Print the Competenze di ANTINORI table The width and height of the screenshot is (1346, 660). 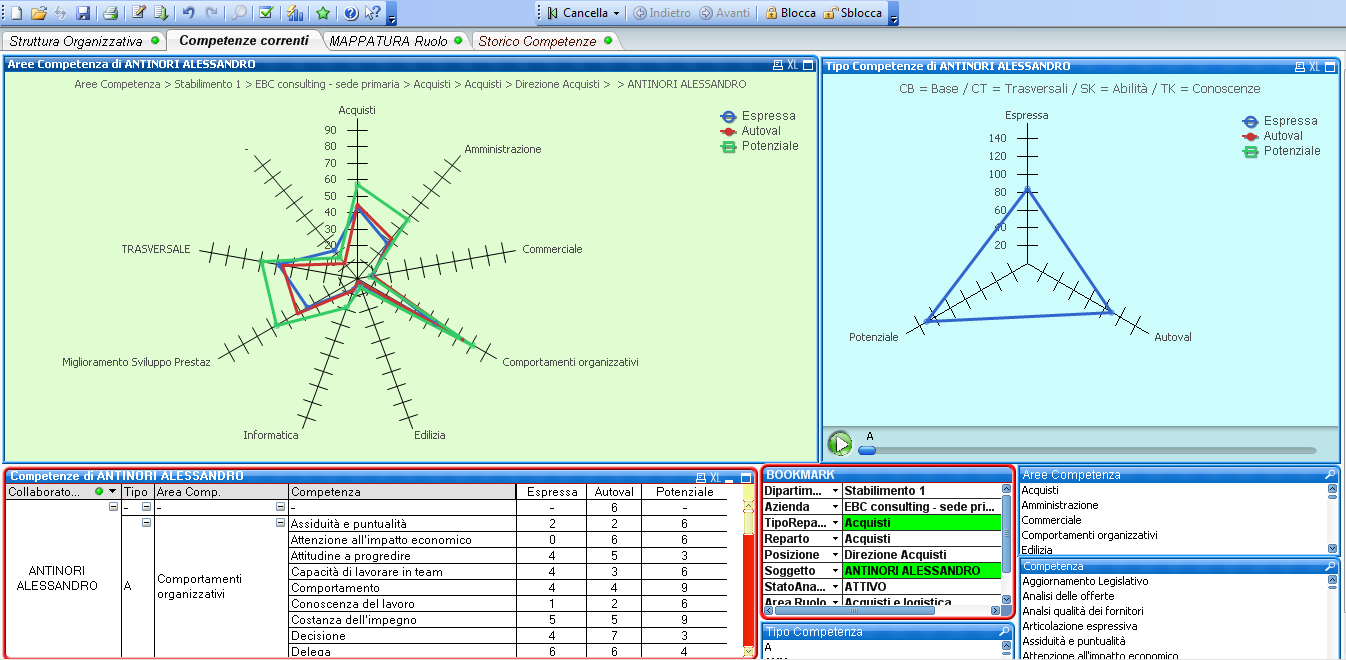pyautogui.click(x=700, y=478)
